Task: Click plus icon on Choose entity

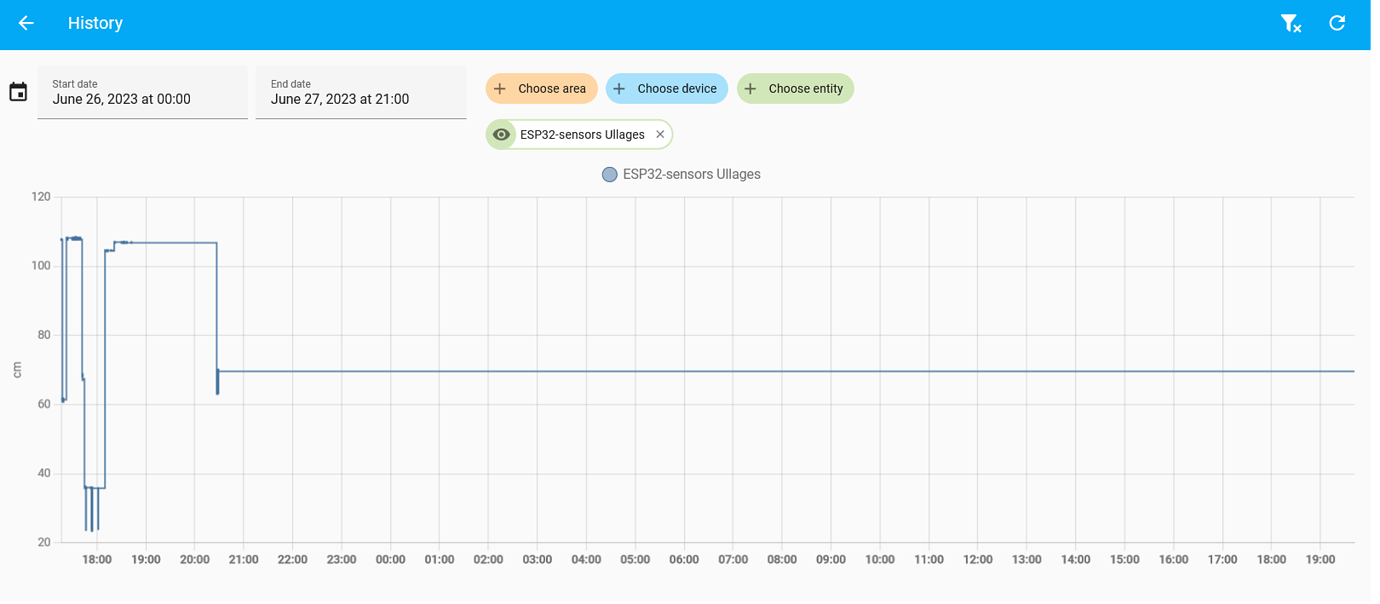Action: pyautogui.click(x=751, y=89)
